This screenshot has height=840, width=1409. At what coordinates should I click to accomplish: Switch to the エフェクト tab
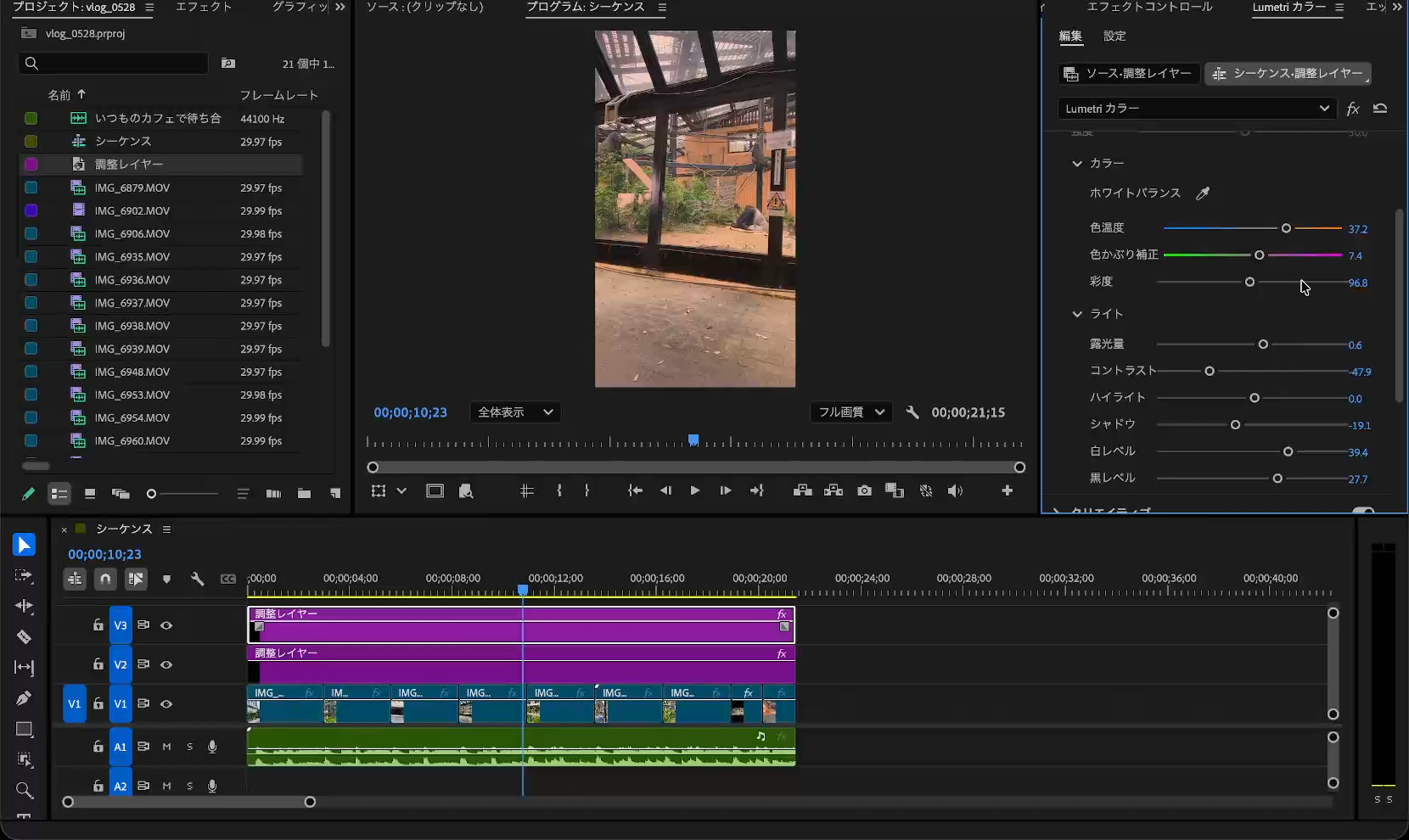[204, 7]
